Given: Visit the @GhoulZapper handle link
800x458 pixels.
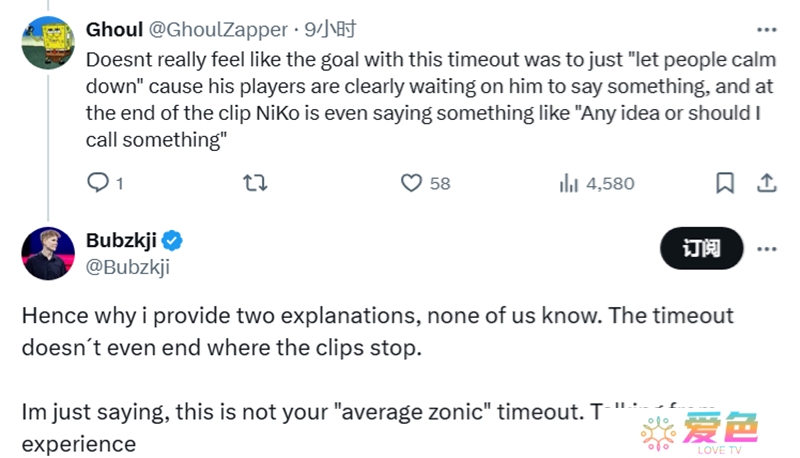Looking at the screenshot, I should [218, 30].
